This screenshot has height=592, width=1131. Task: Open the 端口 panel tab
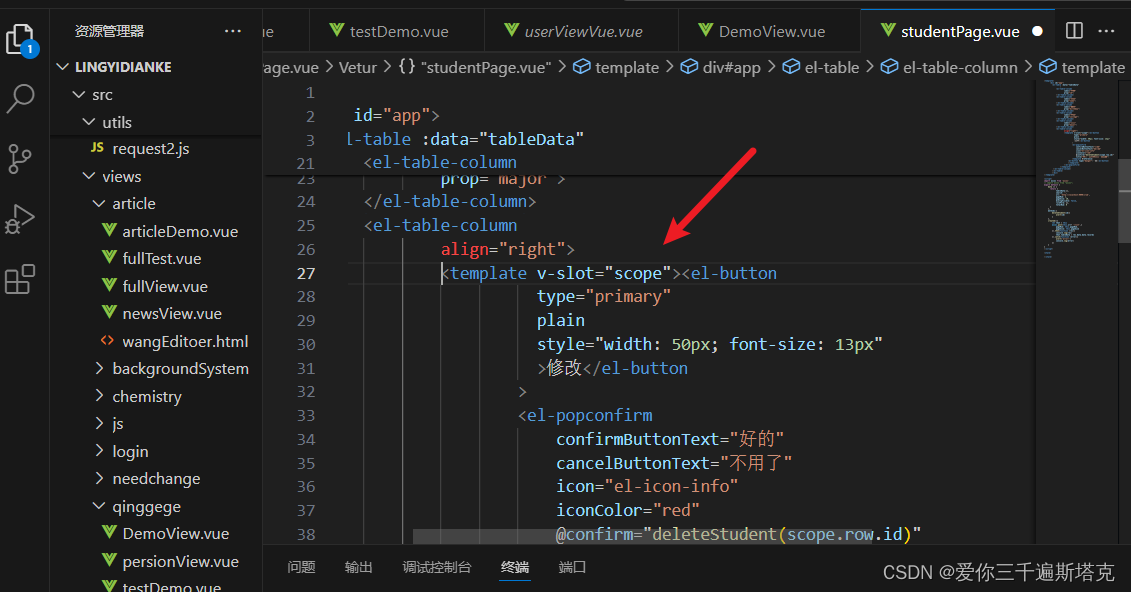coord(572,567)
